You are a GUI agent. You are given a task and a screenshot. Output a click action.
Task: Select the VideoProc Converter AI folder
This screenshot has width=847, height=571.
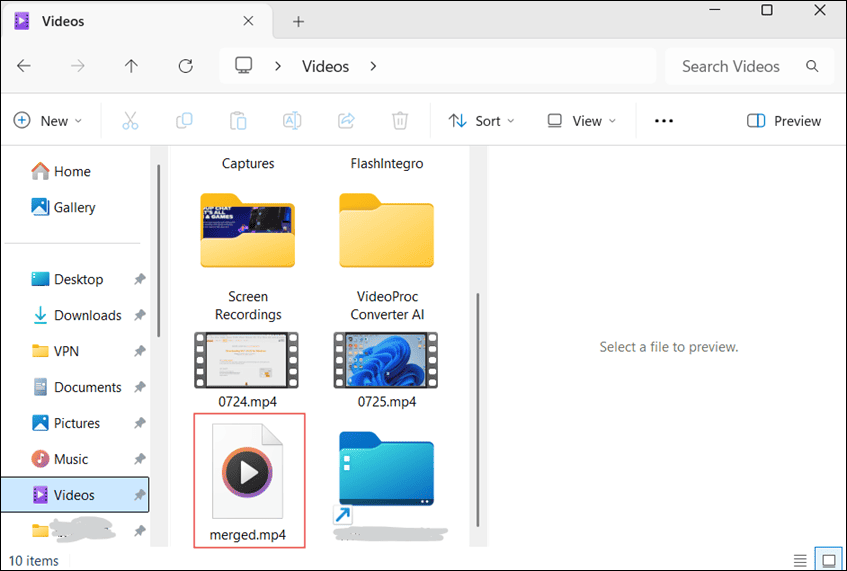point(387,257)
